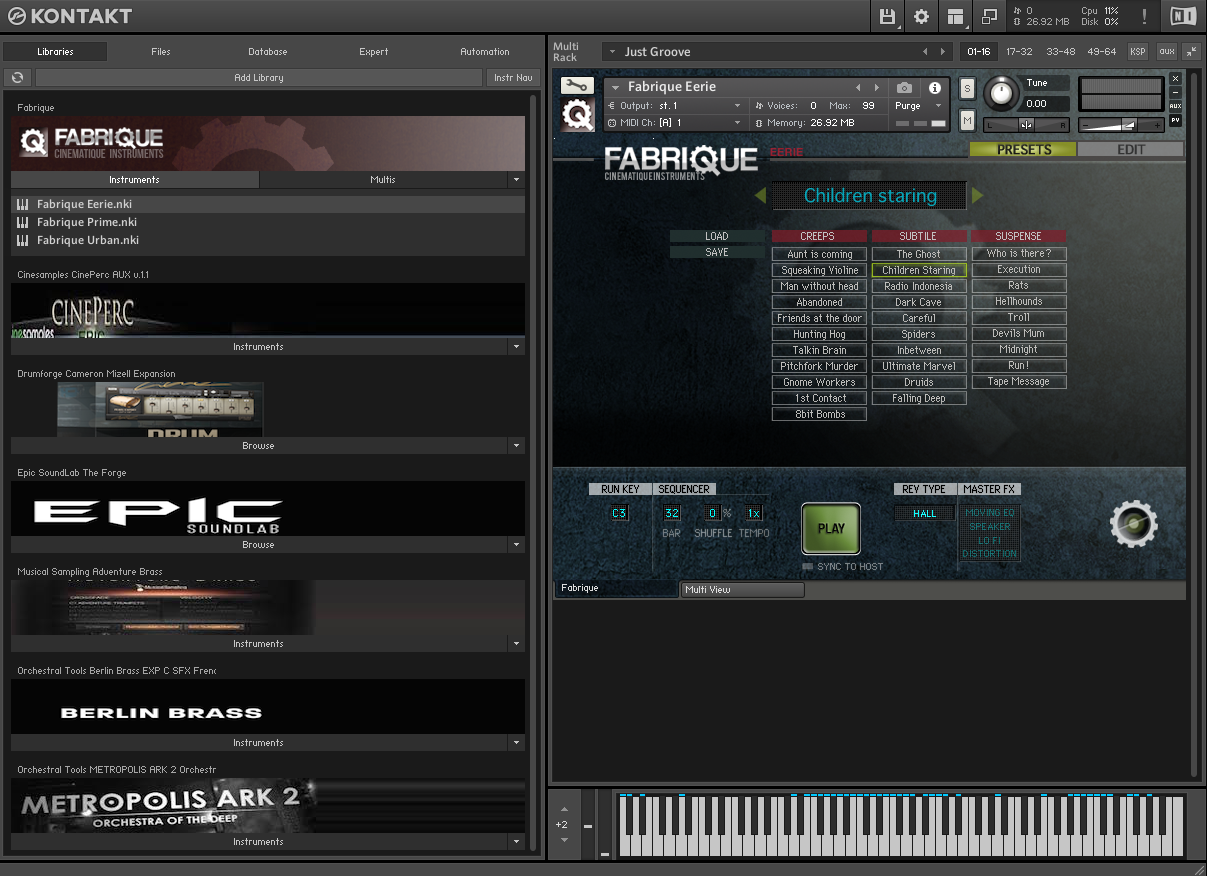Click the instrument volume slider
The width and height of the screenshot is (1207, 876).
(x=1122, y=125)
